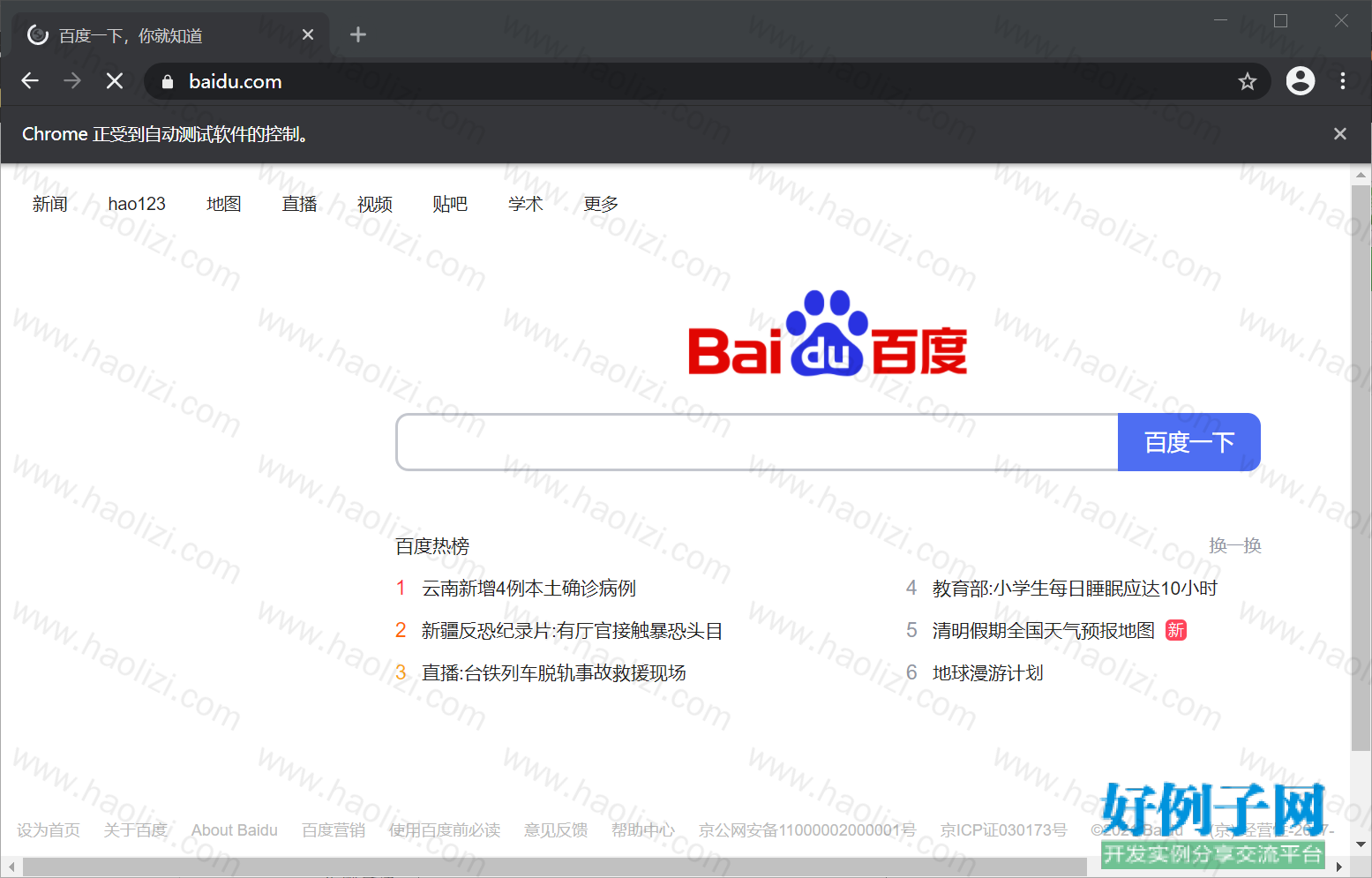Close the 百度一下 browser tab
The height and width of the screenshot is (878, 1372).
(308, 34)
